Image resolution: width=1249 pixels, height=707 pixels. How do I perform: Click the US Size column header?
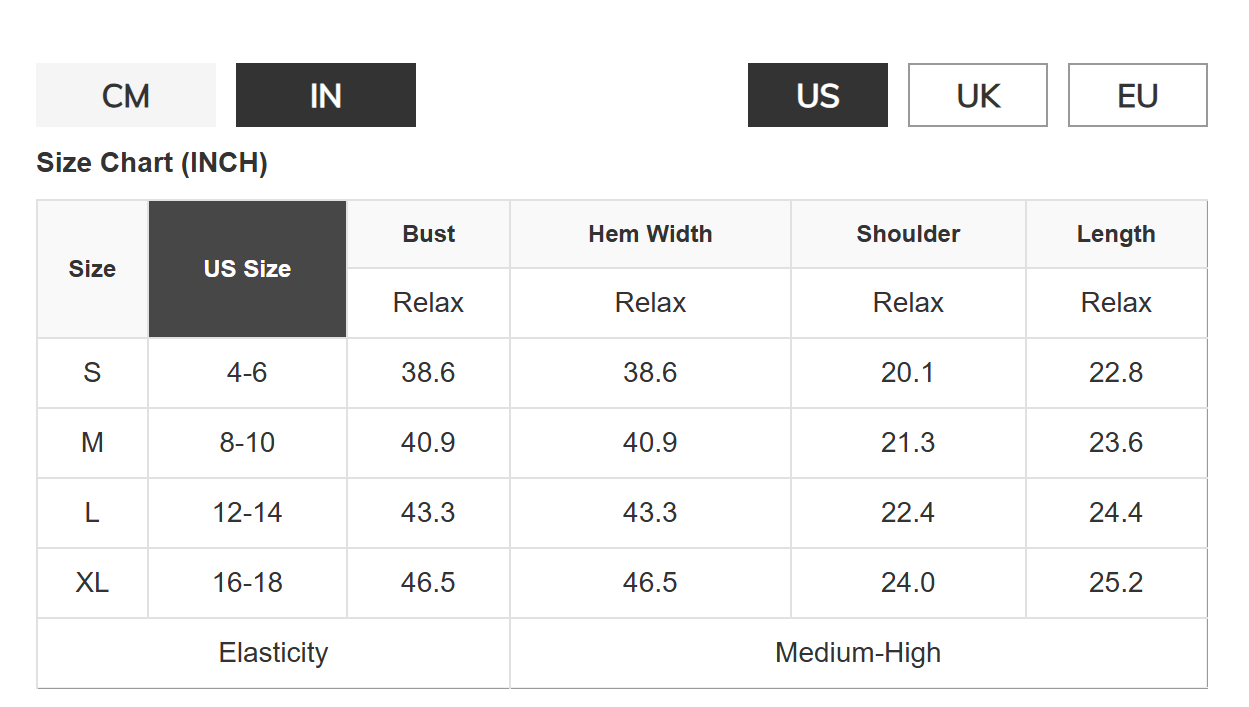pos(247,269)
